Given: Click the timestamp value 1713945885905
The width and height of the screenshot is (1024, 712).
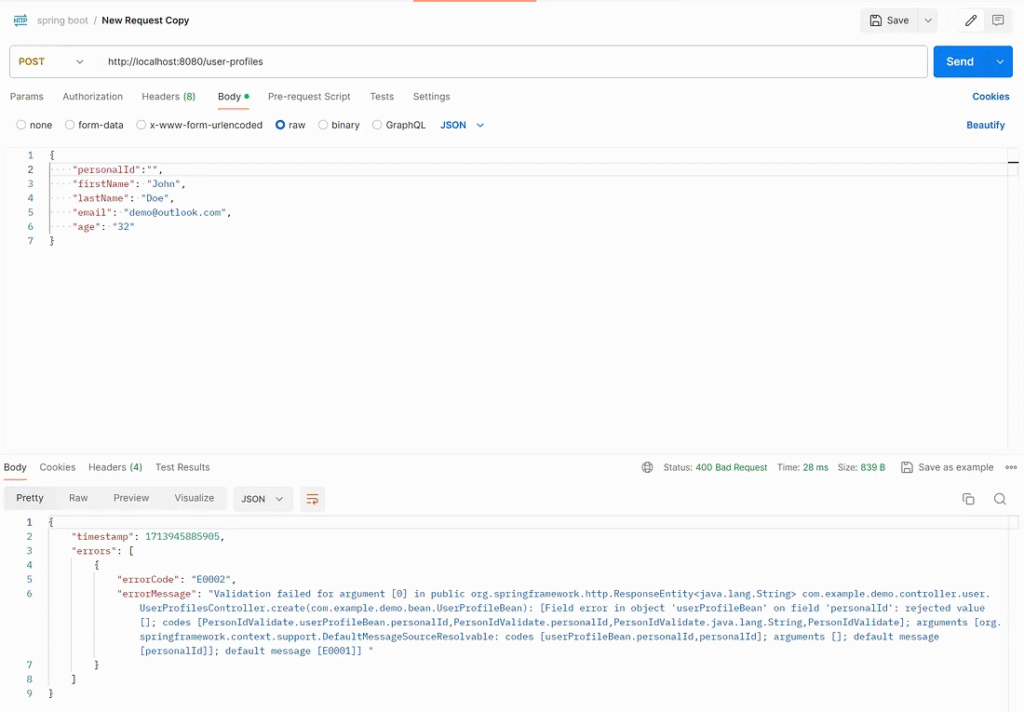Looking at the screenshot, I should (x=182, y=536).
